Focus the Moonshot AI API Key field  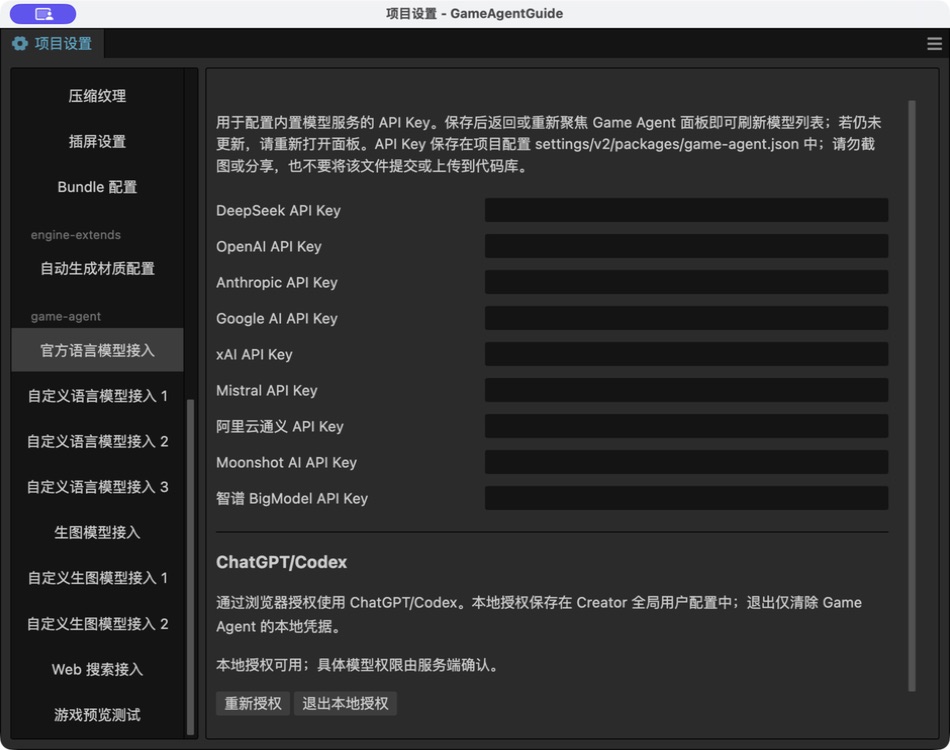coord(686,462)
